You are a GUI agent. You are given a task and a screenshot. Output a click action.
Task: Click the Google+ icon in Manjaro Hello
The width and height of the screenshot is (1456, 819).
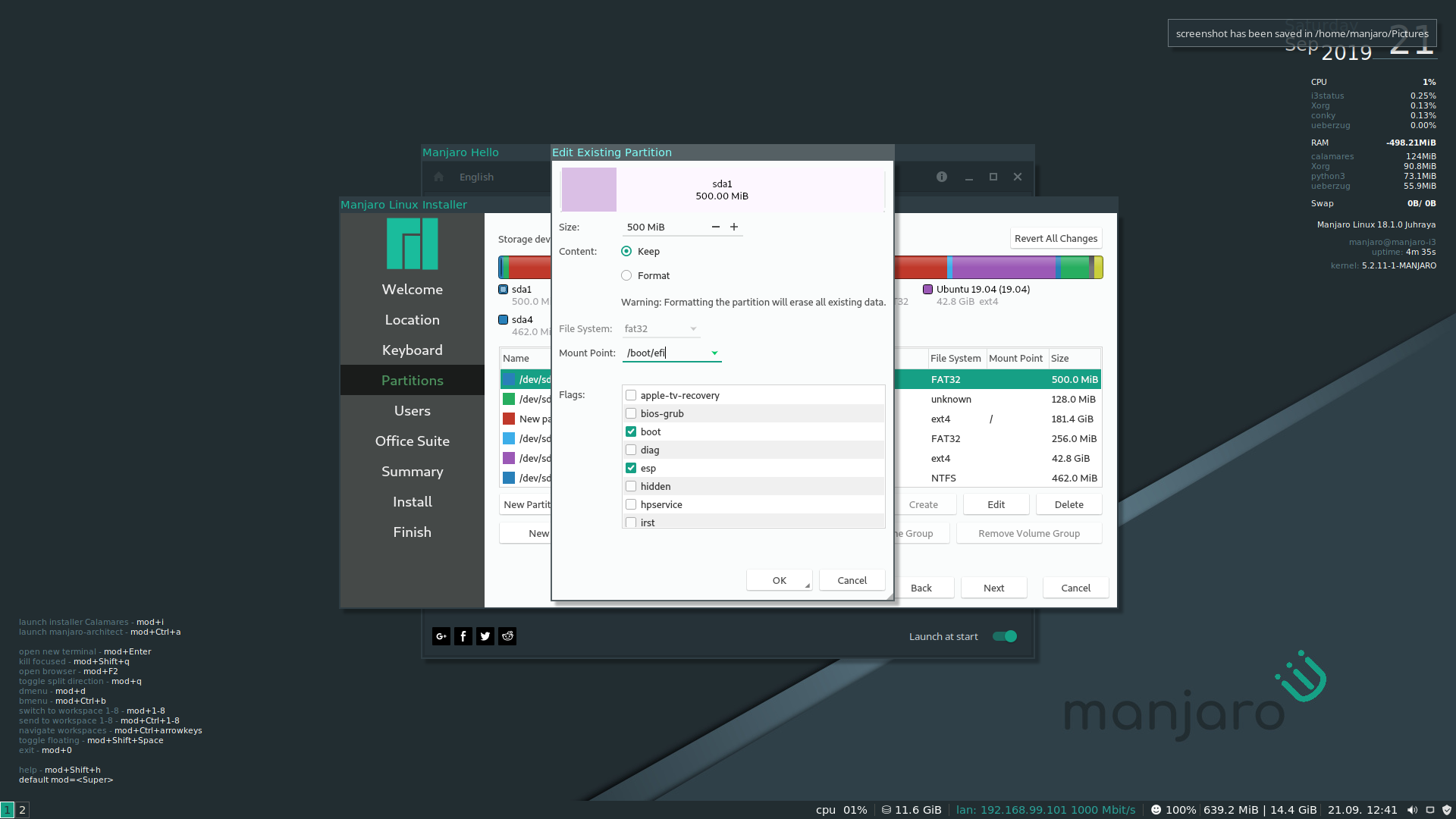click(441, 636)
